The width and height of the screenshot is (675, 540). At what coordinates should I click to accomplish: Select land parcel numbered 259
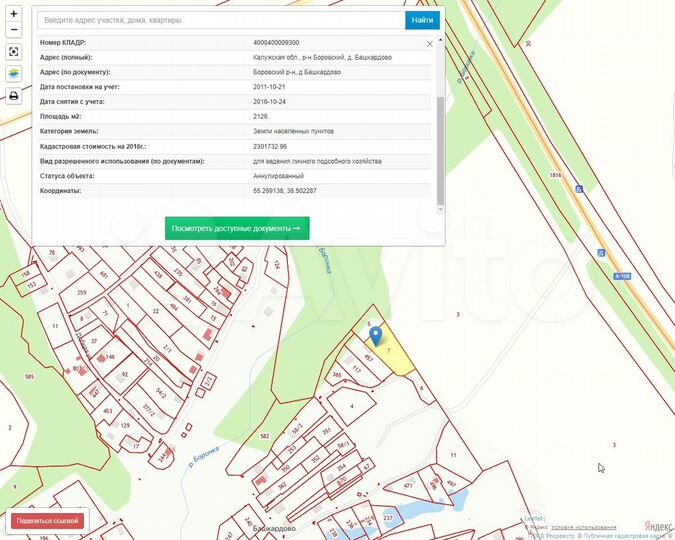82,292
